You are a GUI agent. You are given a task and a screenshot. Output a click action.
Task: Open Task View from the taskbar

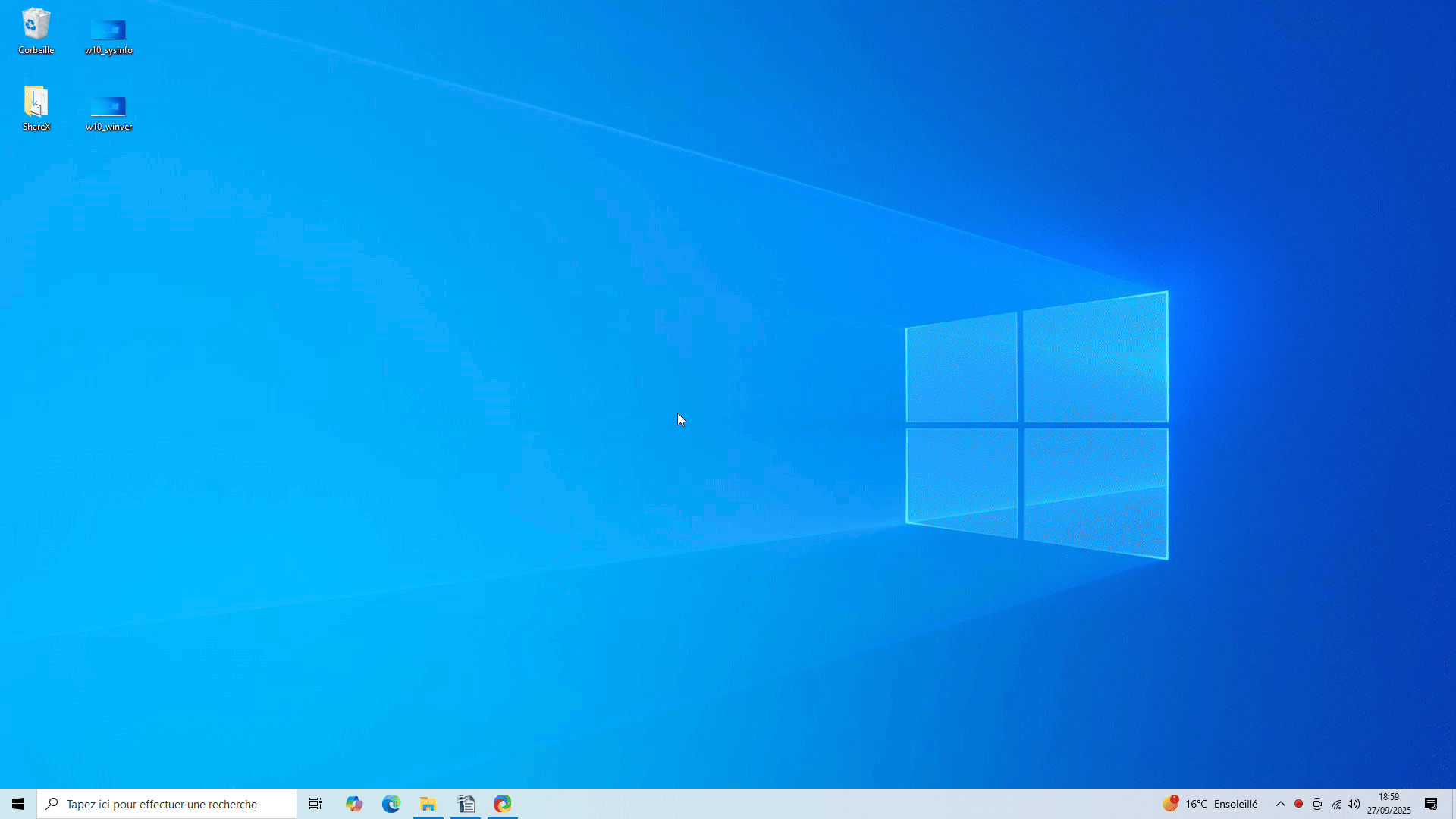pos(315,804)
